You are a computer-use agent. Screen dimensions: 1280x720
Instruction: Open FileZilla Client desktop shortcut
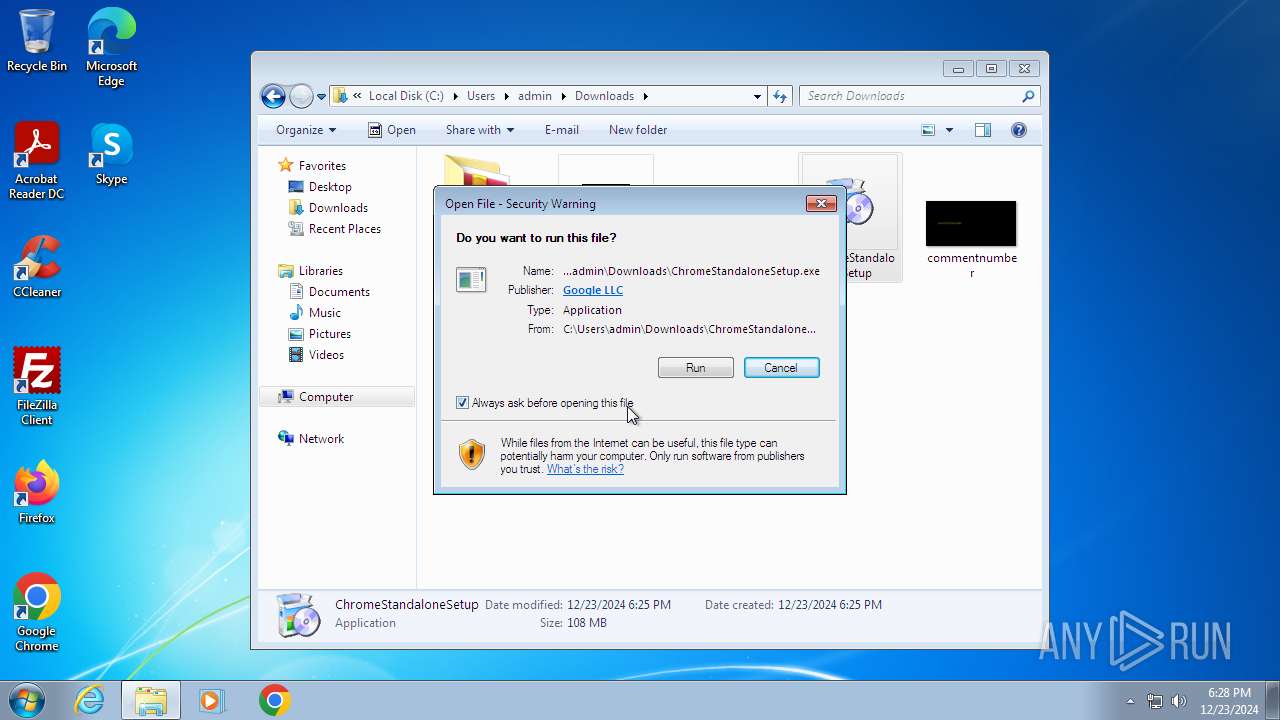point(37,387)
